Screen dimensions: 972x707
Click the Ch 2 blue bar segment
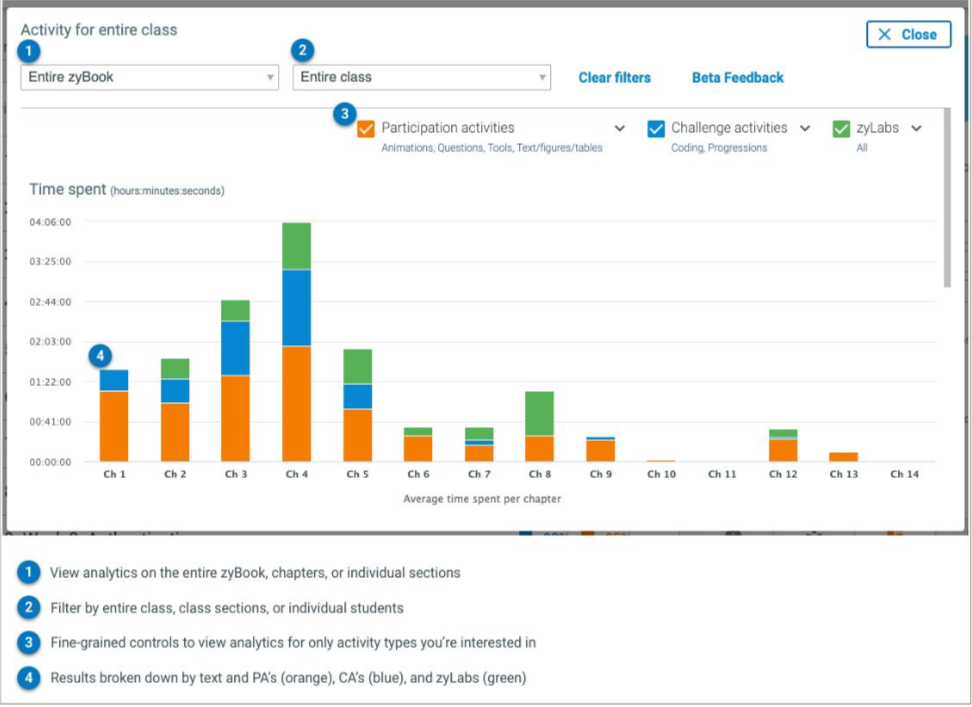[175, 391]
